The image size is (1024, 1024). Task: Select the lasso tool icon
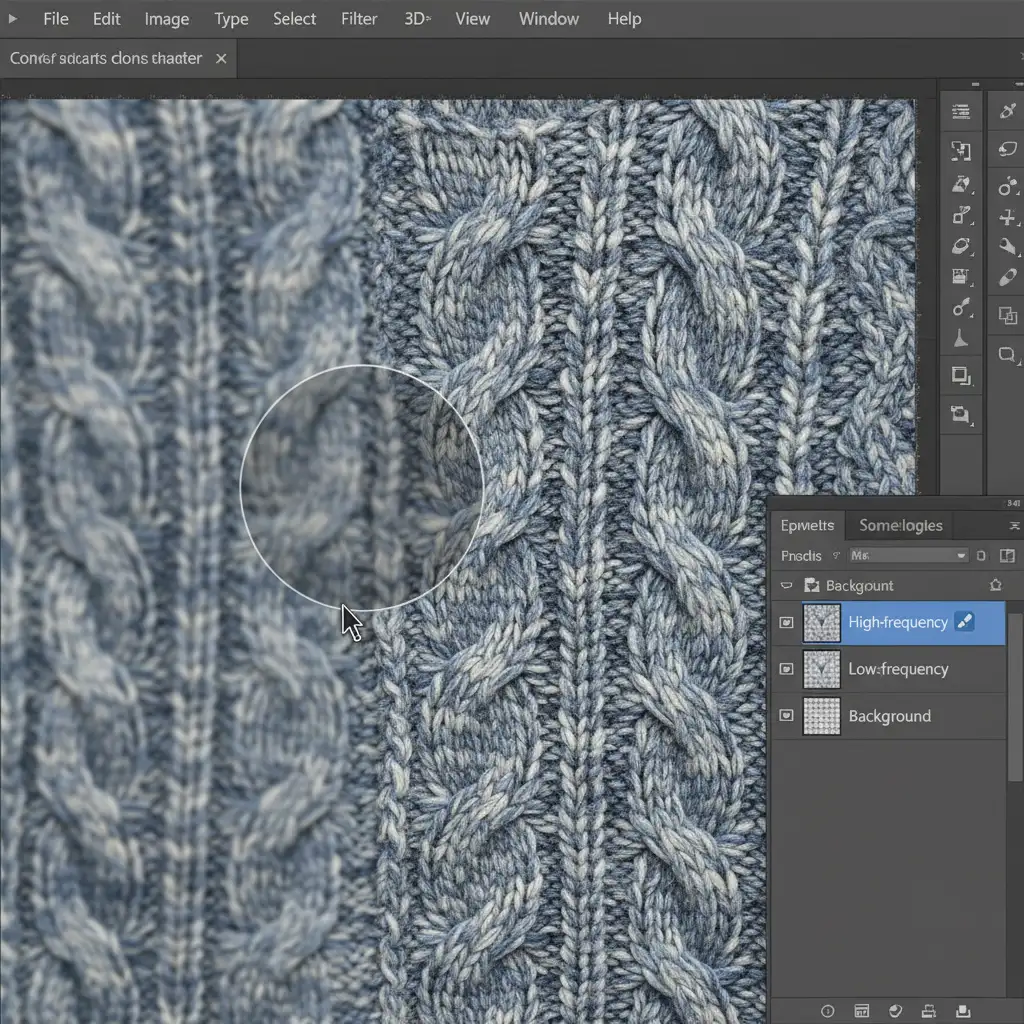click(x=1007, y=150)
